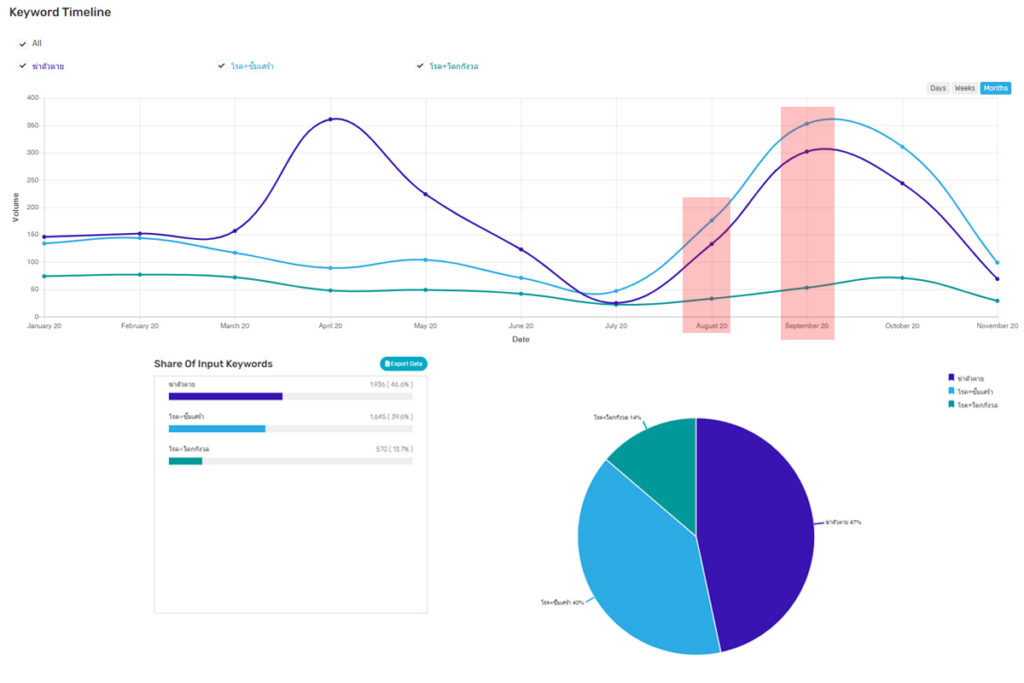Click the 14% pie label text
Viewport: 1024px width, 683px height.
click(617, 417)
